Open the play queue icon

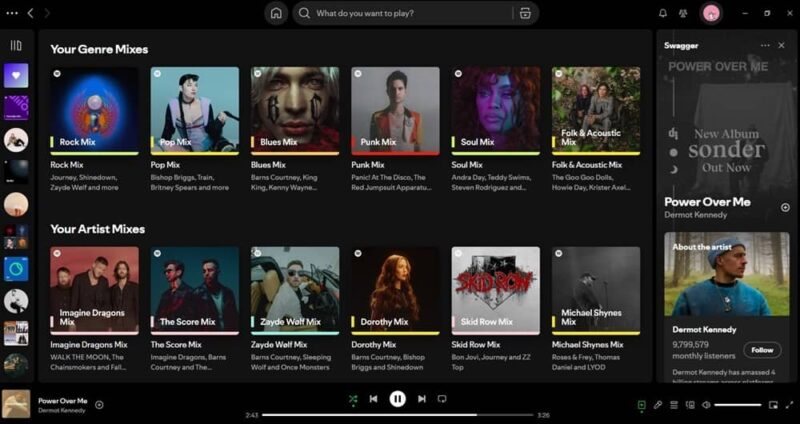coord(674,405)
